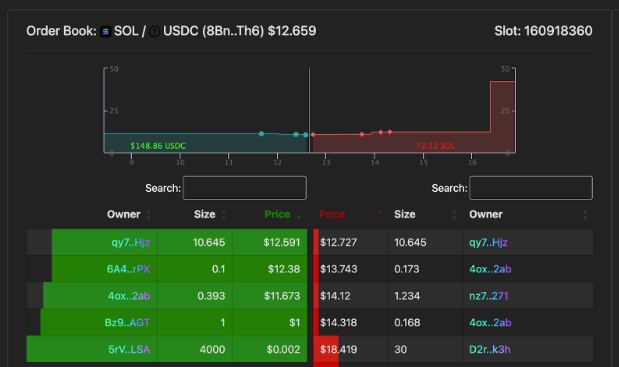The height and width of the screenshot is (367, 619).
Task: Click the green Price column header
Action: (277, 215)
